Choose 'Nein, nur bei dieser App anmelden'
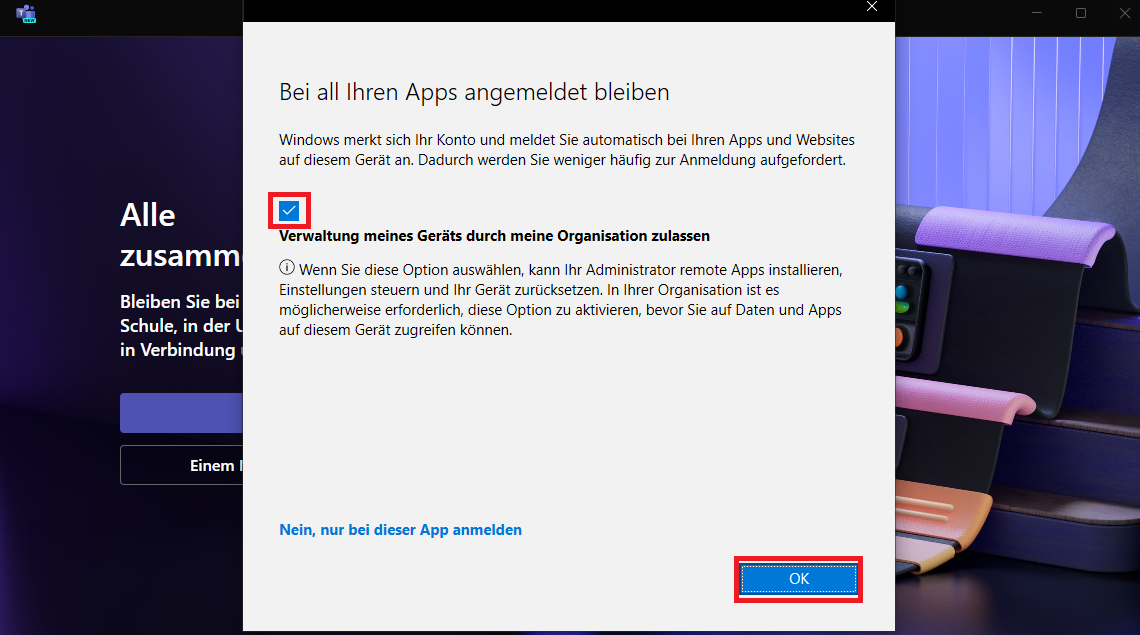 click(400, 530)
